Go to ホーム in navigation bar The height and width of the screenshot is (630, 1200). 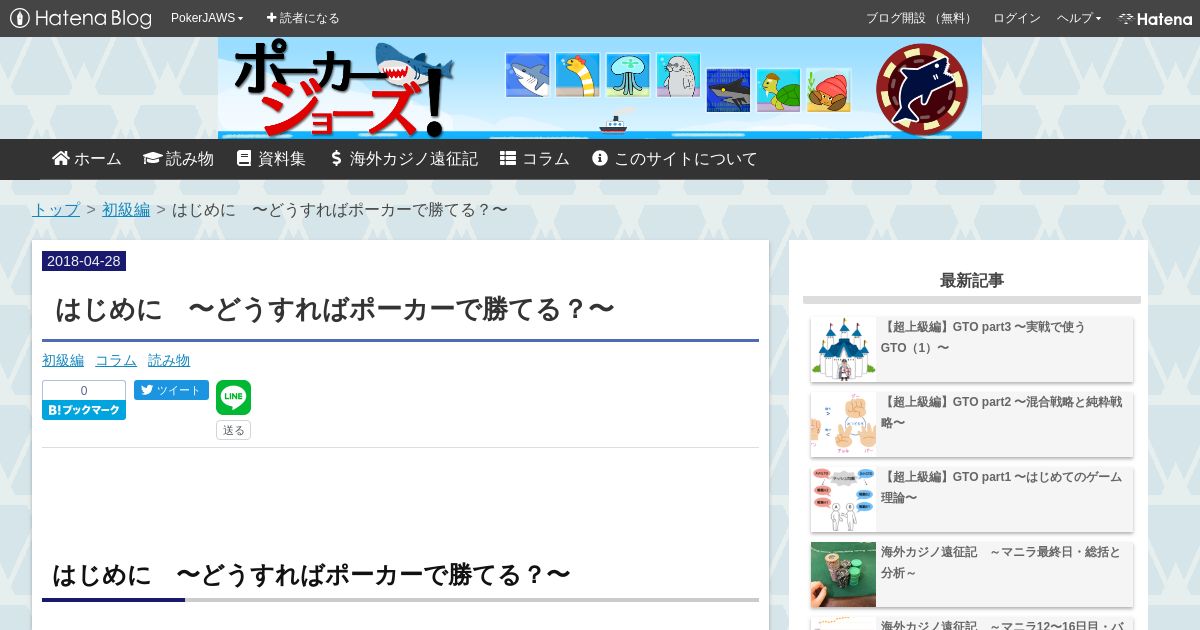click(87, 158)
